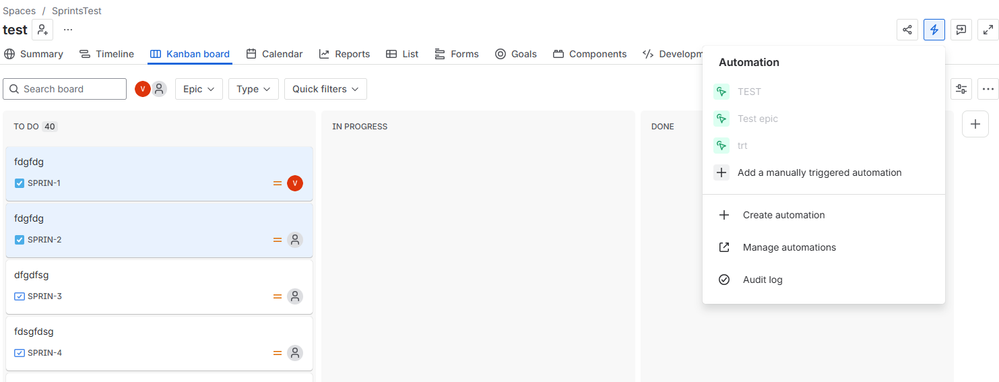Click the medium priority icon on SPRIN-4
999x382 pixels.
coord(277,353)
